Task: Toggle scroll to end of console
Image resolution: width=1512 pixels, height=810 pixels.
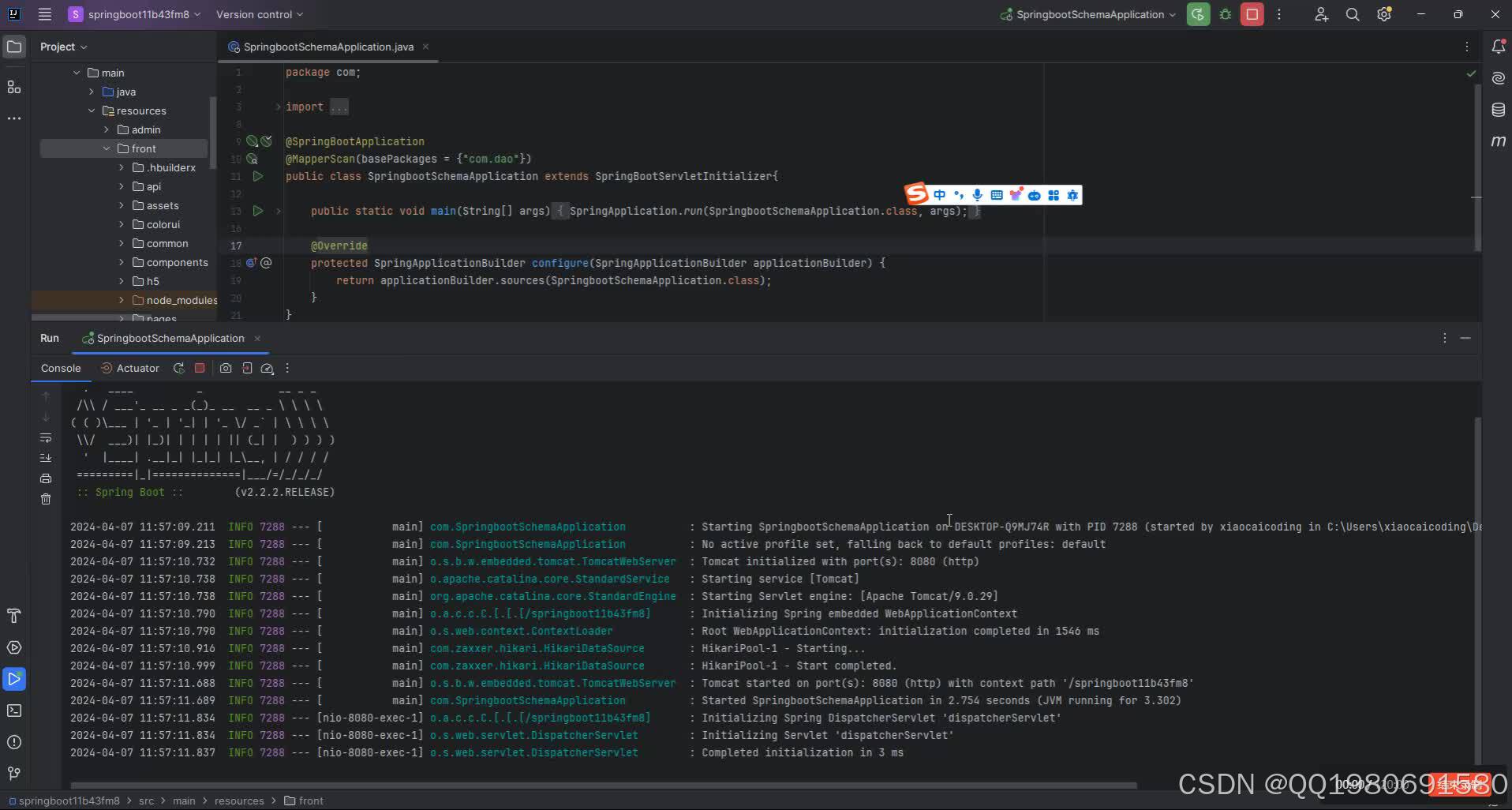Action: pos(46,458)
